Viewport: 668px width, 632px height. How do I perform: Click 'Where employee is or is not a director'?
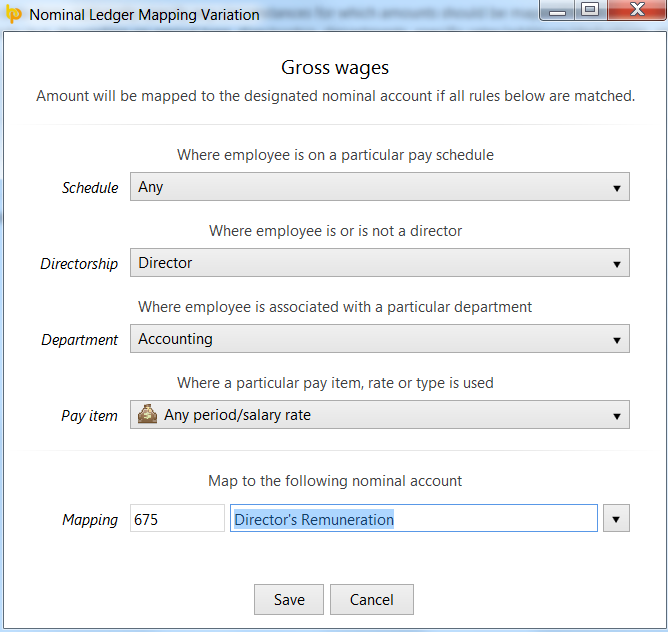(x=335, y=231)
